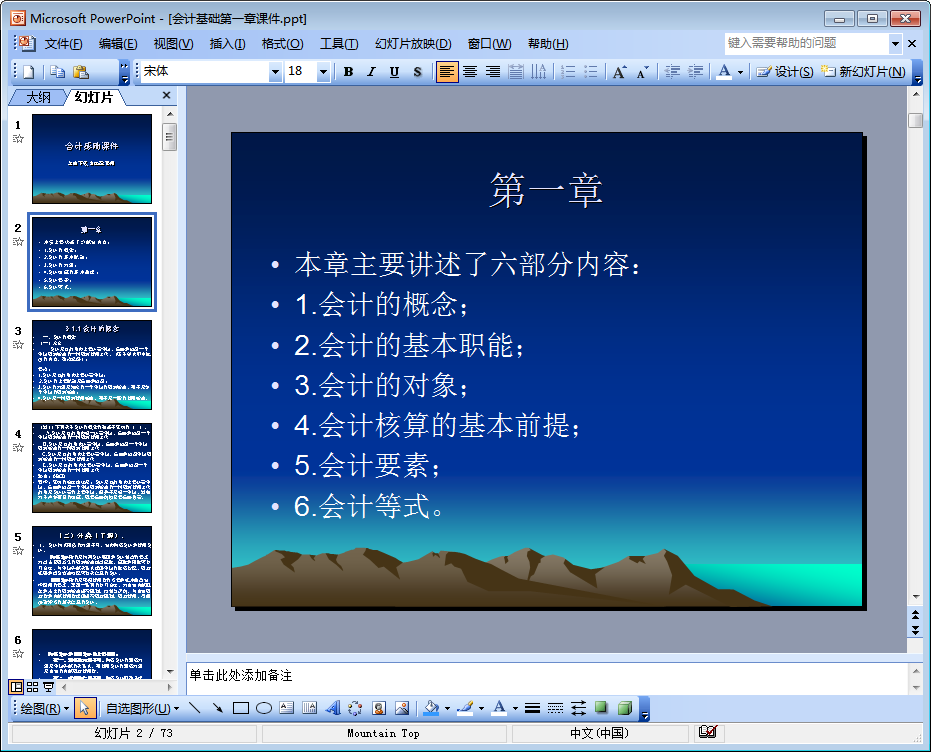The image size is (931, 752).
Task: Insert WordArt from drawing toolbar
Action: click(x=333, y=708)
